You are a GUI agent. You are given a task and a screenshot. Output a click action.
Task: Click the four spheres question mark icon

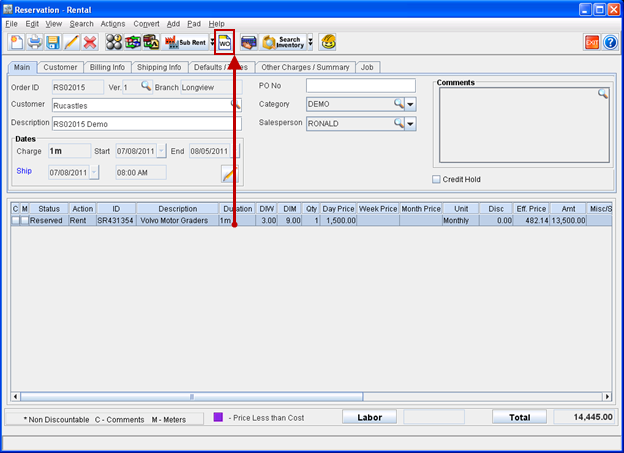(x=114, y=42)
